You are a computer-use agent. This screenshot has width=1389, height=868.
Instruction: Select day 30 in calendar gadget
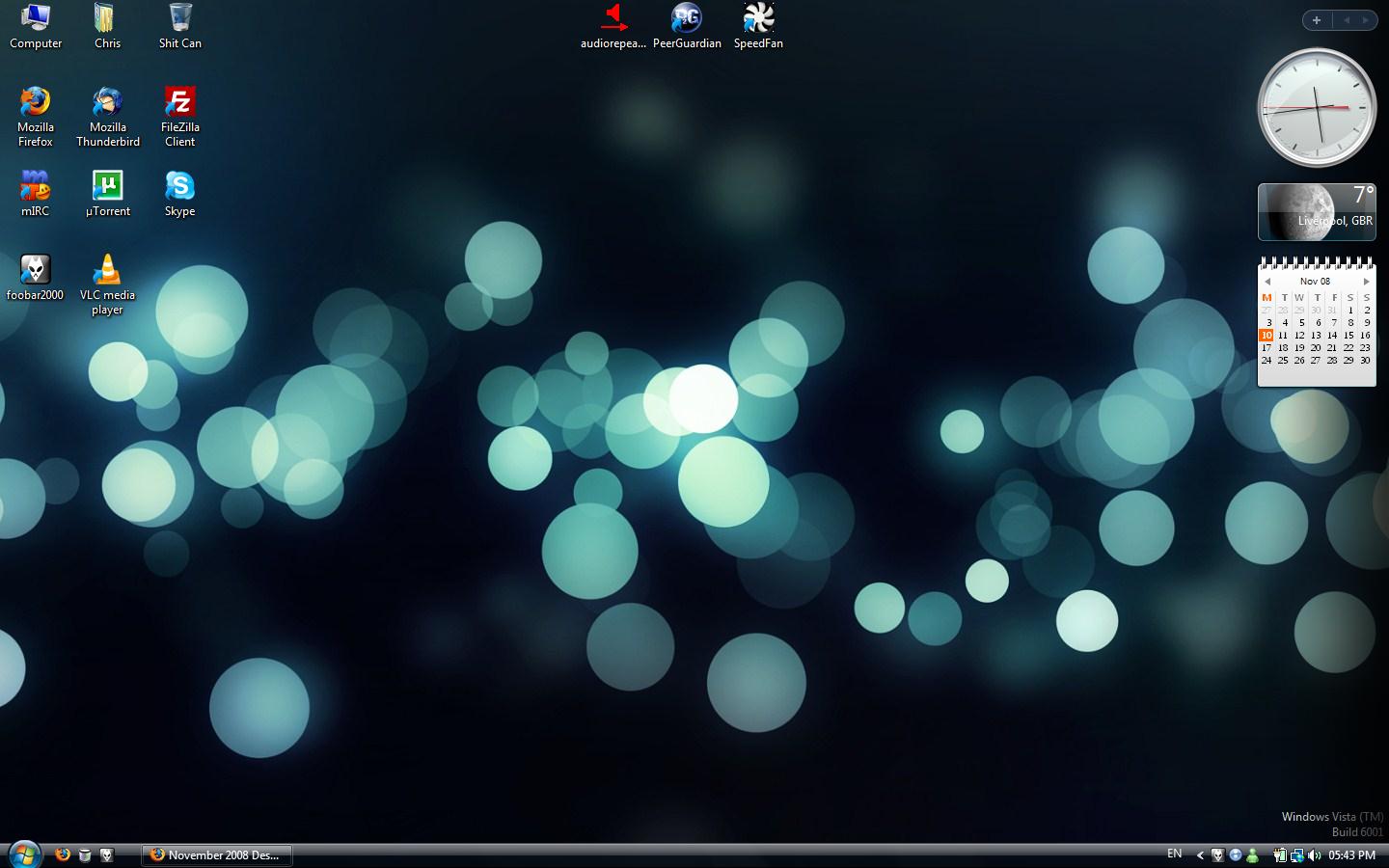(1365, 361)
